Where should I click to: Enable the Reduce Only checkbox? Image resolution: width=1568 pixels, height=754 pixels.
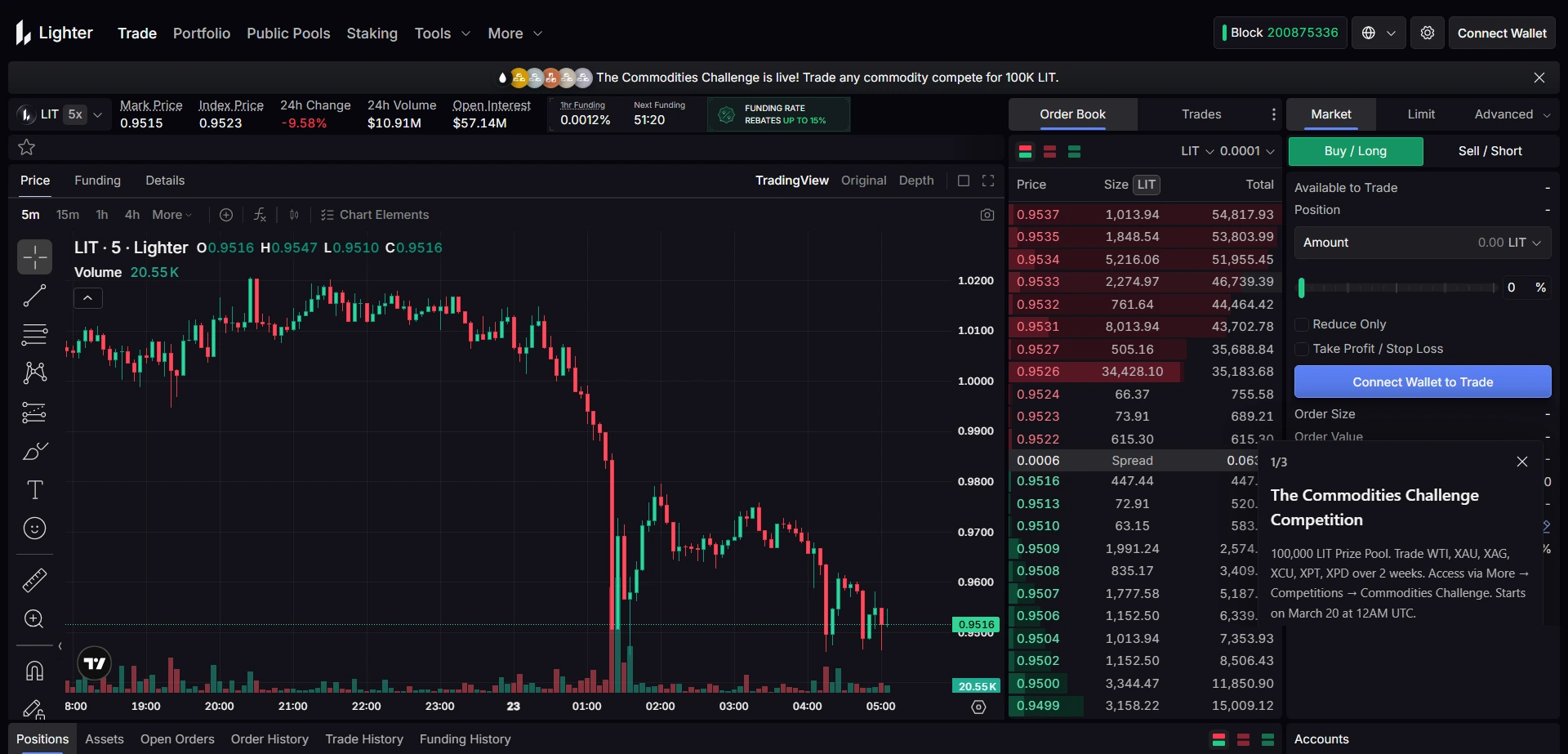point(1302,324)
